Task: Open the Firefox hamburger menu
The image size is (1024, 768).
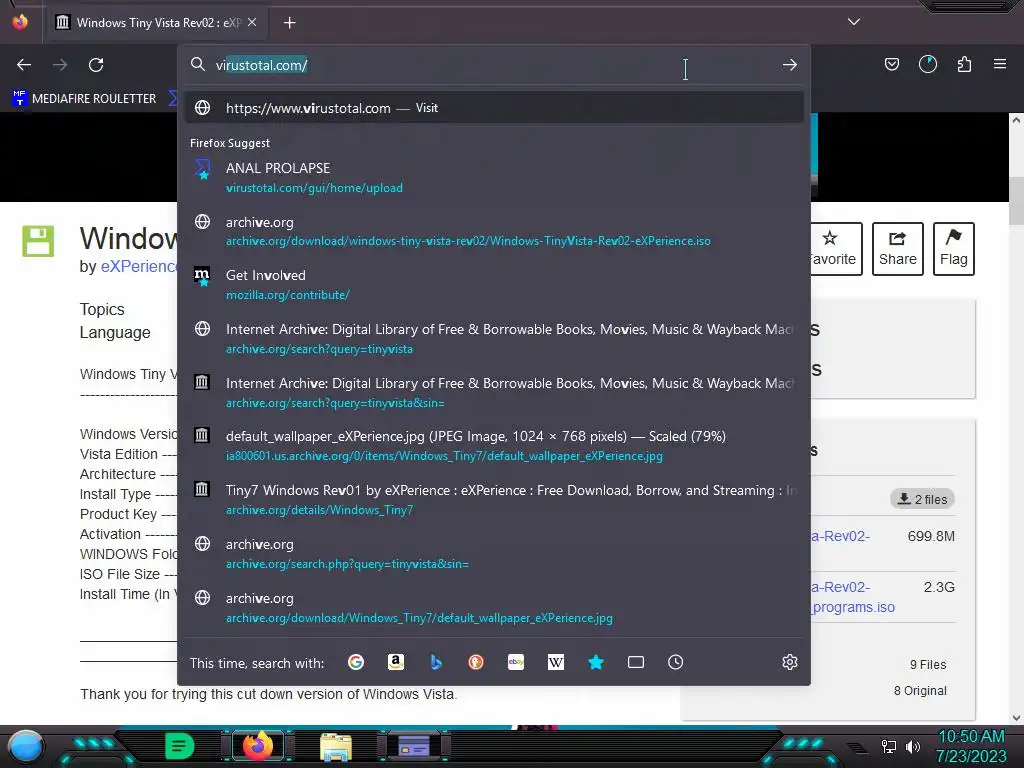Action: (x=1000, y=64)
